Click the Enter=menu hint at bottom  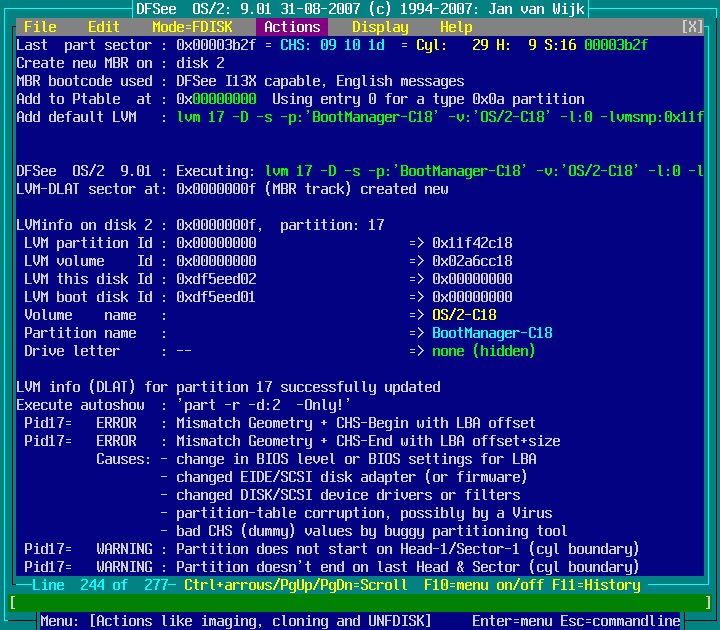pyautogui.click(x=512, y=621)
